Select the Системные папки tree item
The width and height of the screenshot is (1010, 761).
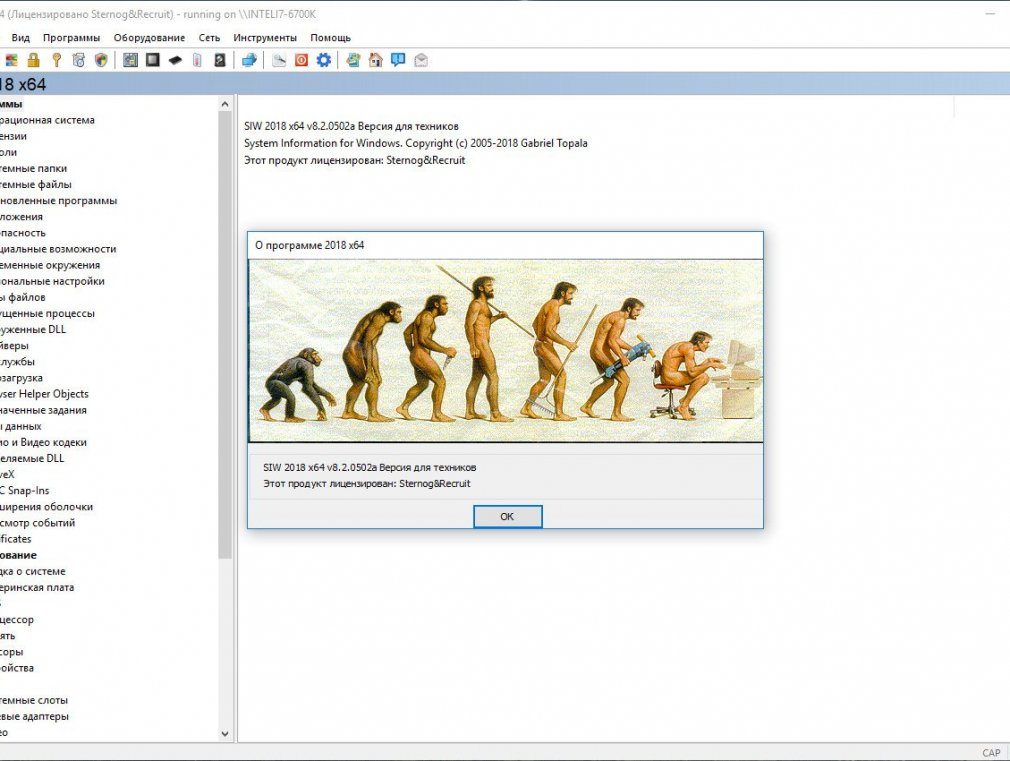[33, 168]
